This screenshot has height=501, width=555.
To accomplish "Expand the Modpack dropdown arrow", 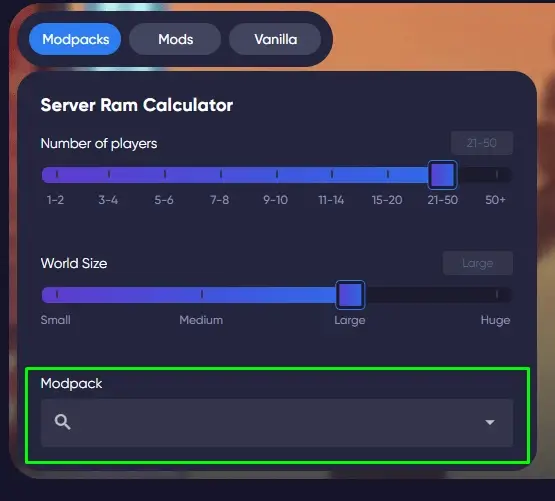I will tap(490, 422).
